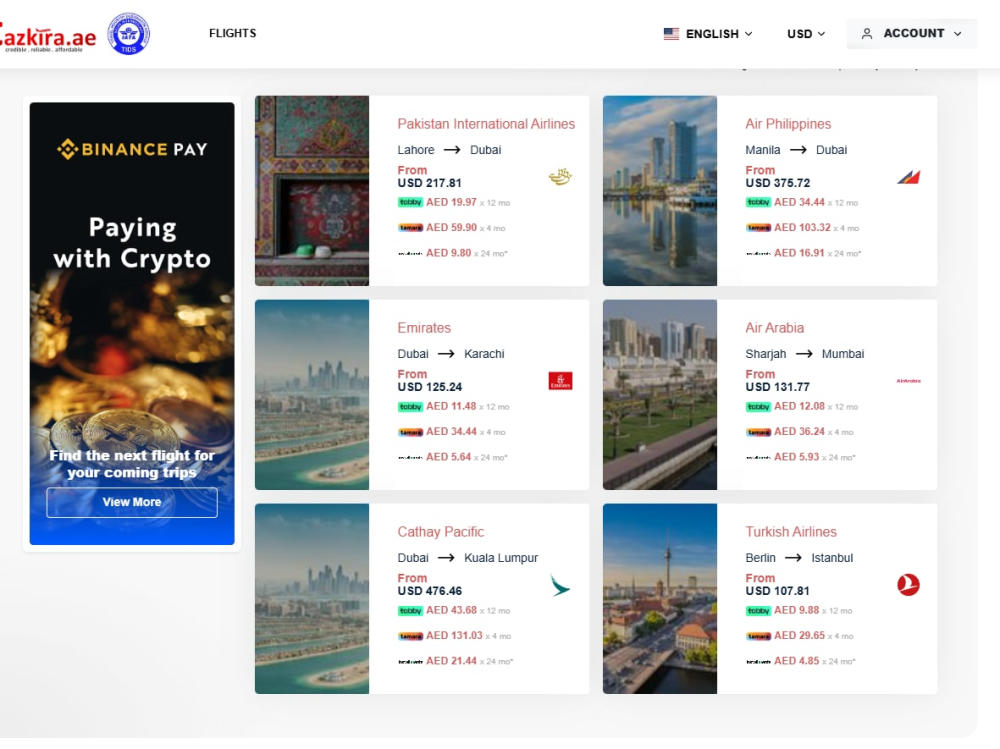Click the price USD 476.46

(x=429, y=591)
